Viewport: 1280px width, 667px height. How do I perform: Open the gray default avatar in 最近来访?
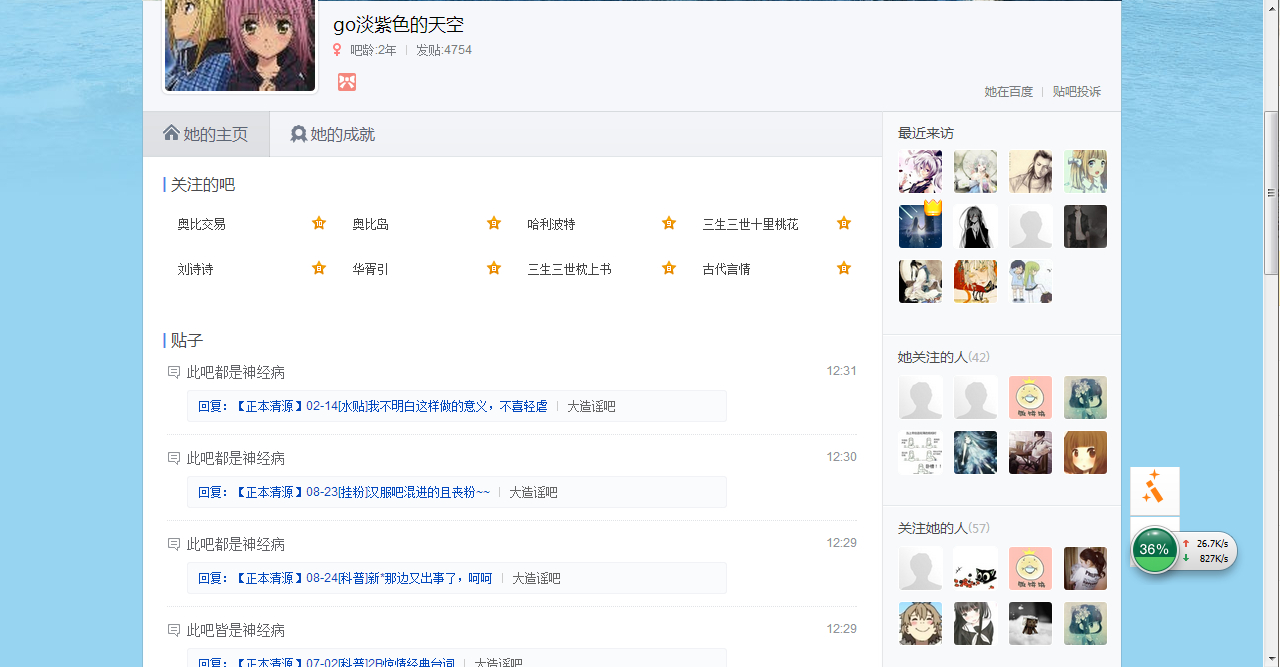(x=1030, y=226)
